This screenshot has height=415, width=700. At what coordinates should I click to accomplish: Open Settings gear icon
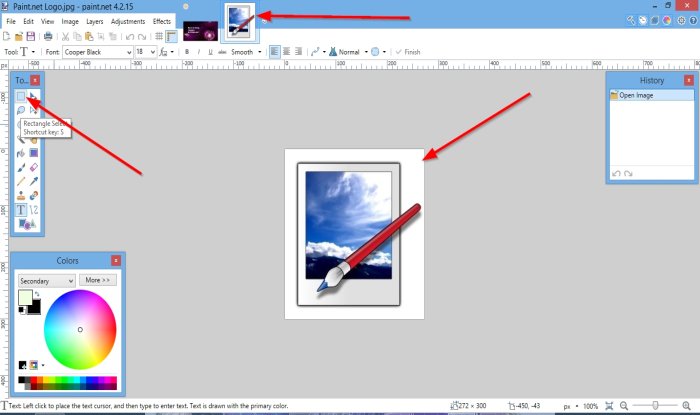681,20
